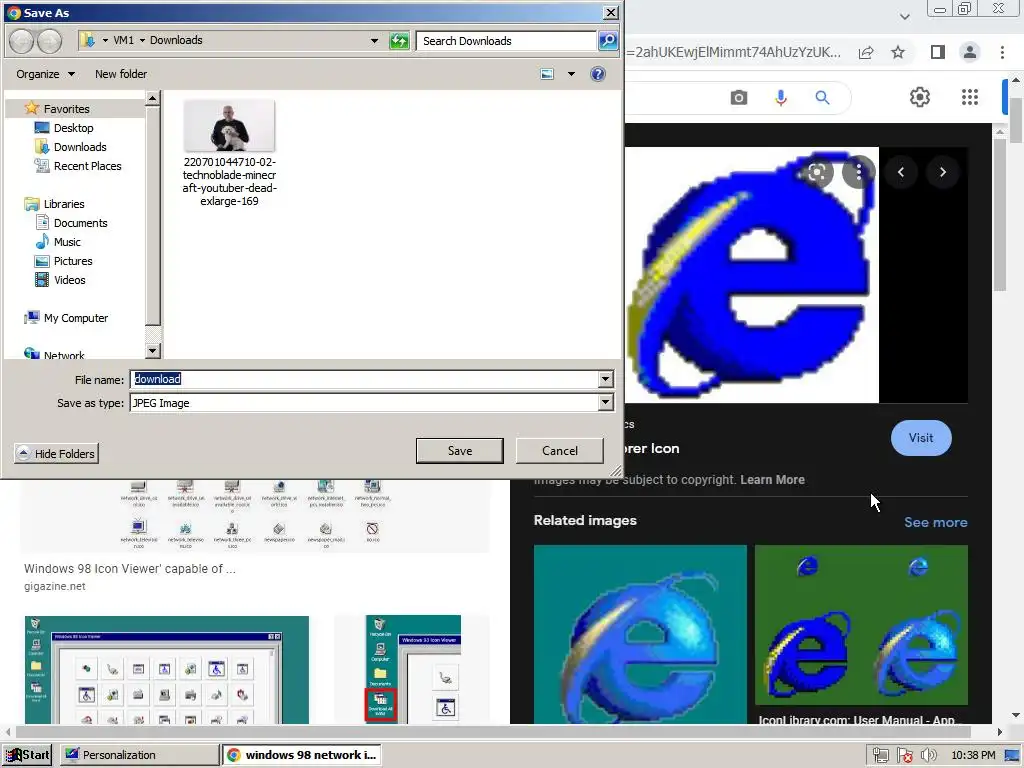The width and height of the screenshot is (1024, 768).
Task: Click the Learn More link
Action: [x=772, y=480]
